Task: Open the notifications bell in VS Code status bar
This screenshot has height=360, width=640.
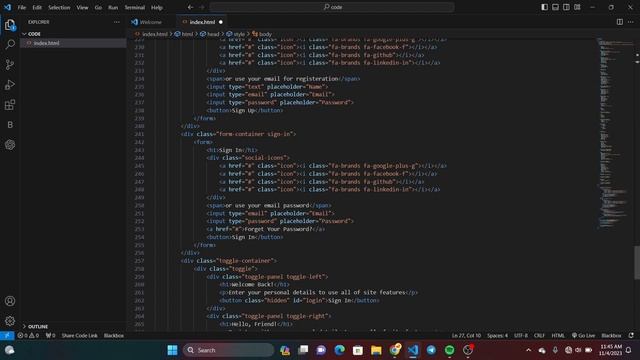Action: pyautogui.click(x=631, y=336)
